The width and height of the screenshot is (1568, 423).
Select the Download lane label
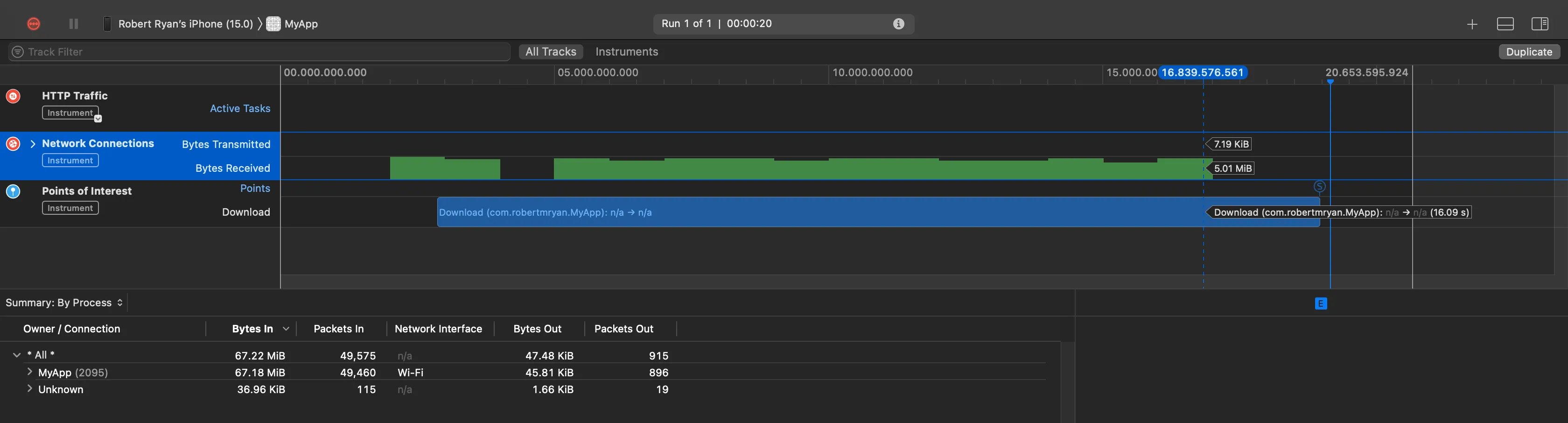246,212
